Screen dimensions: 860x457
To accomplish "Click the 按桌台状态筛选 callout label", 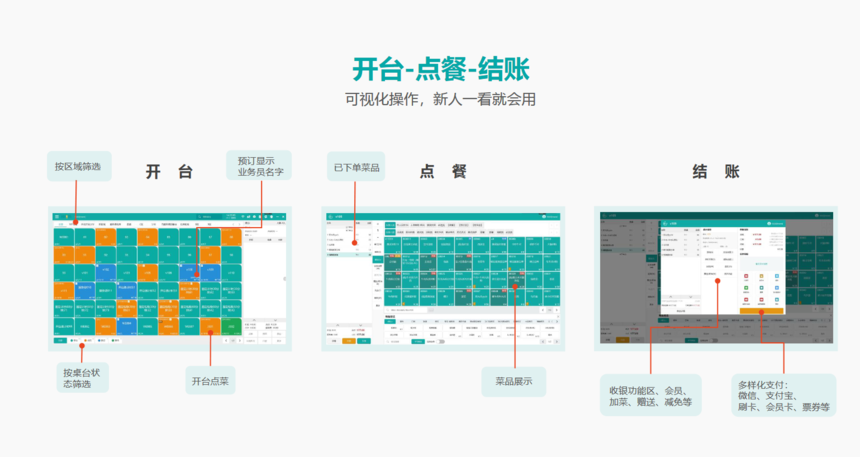I will coord(82,378).
